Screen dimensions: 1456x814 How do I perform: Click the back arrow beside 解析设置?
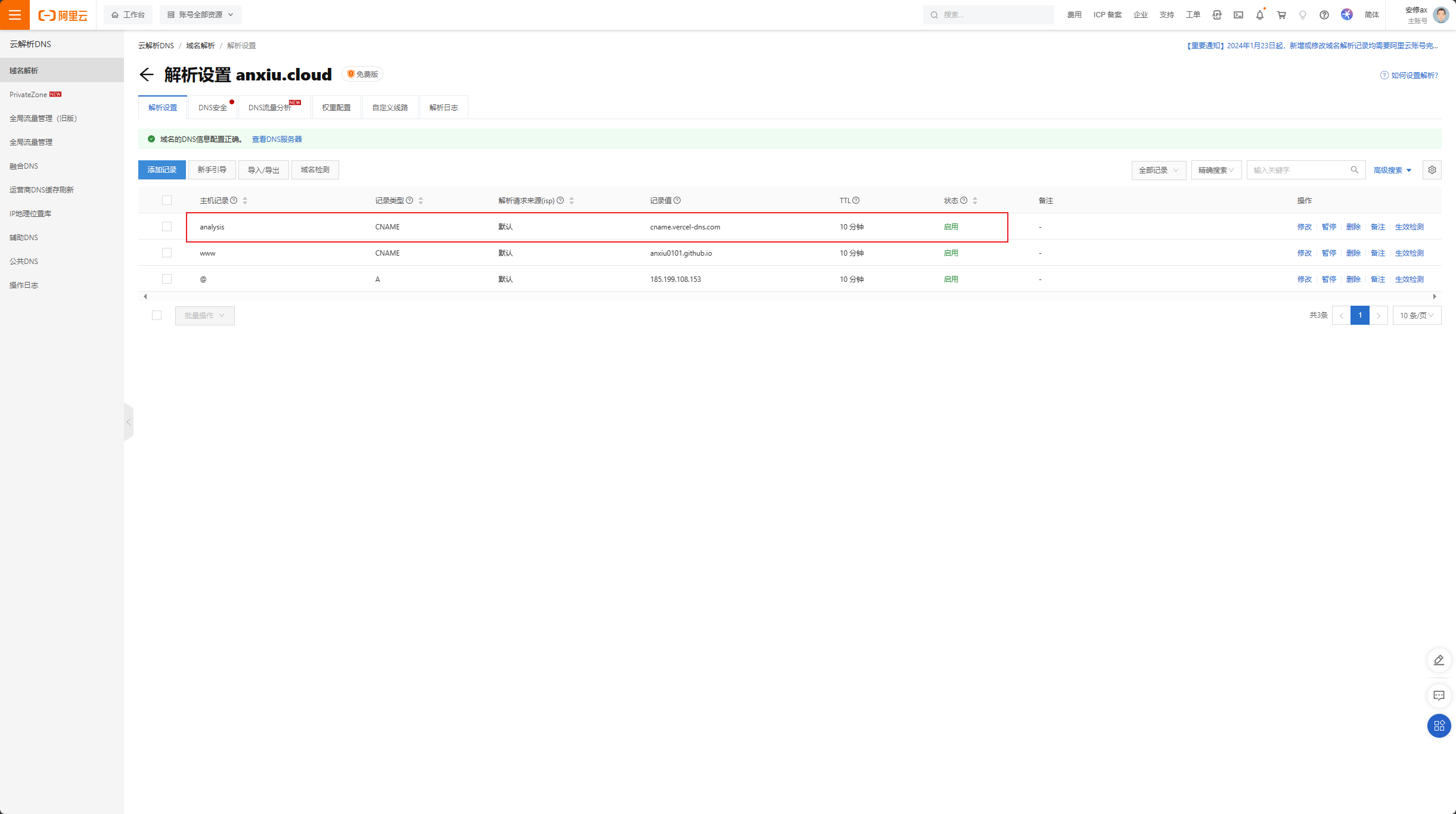(147, 74)
